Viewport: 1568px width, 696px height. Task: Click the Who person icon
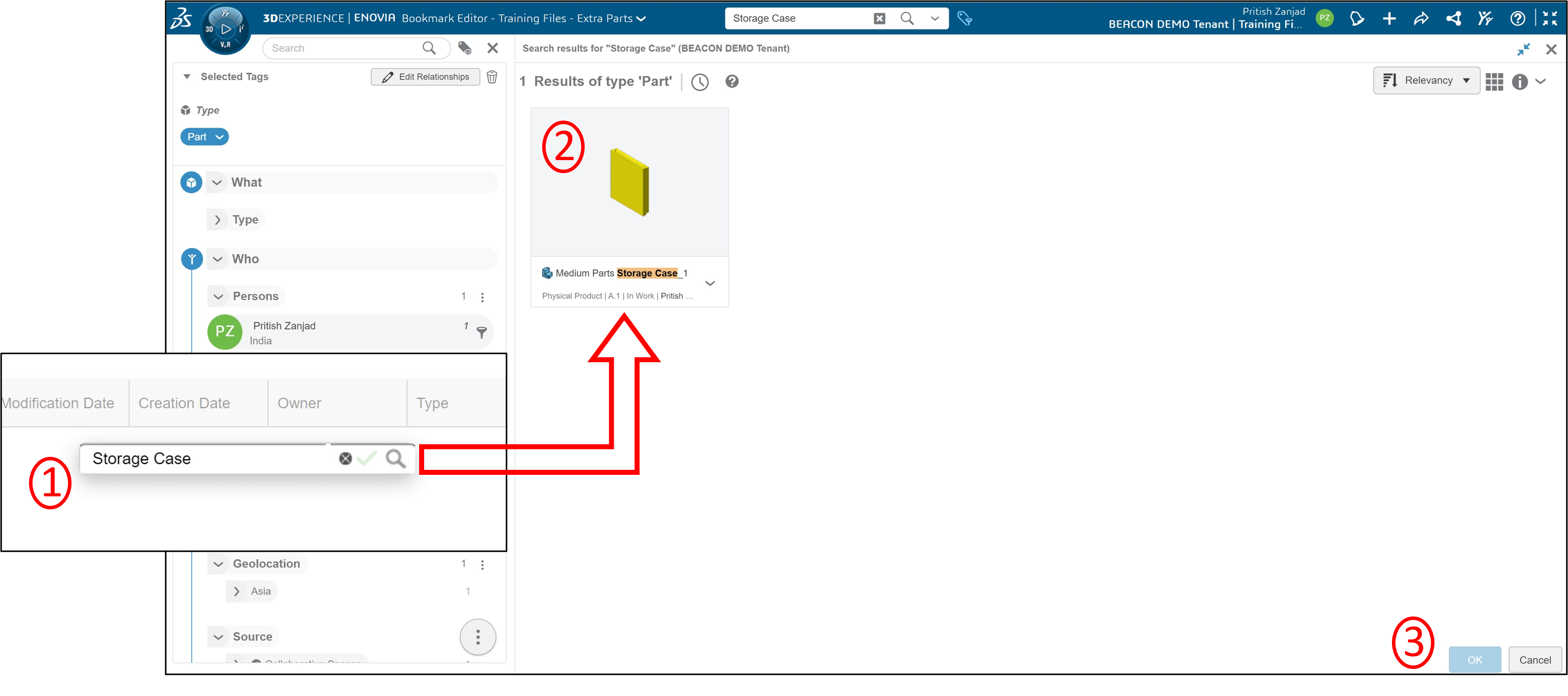click(x=192, y=259)
